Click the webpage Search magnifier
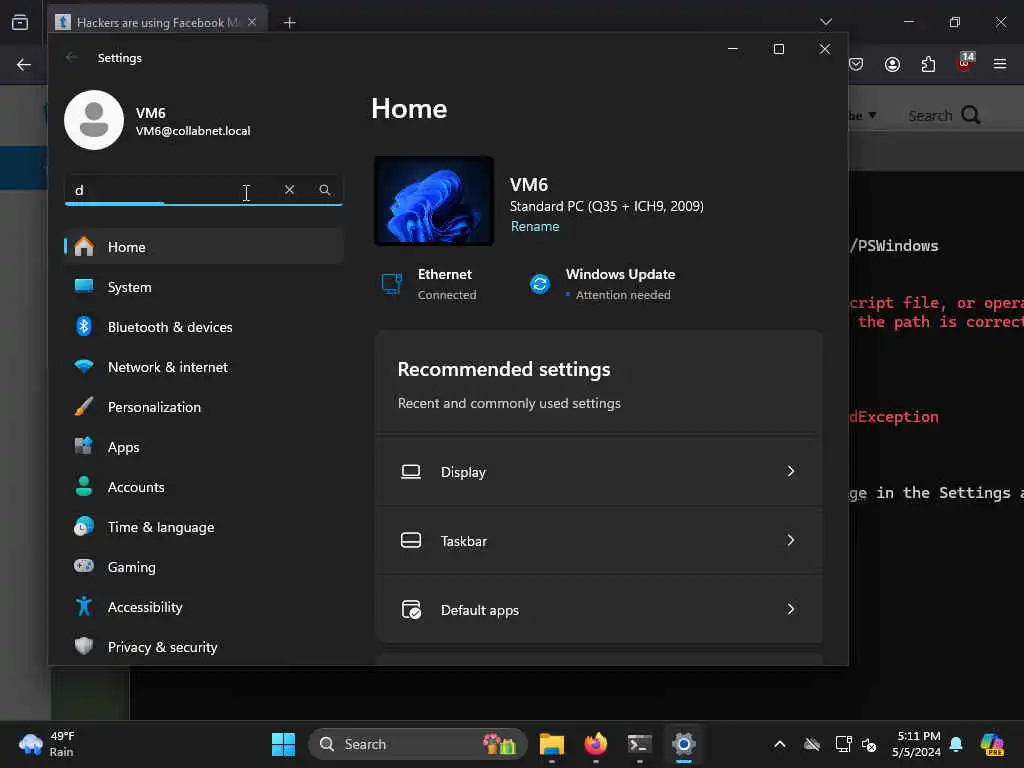 click(x=970, y=116)
